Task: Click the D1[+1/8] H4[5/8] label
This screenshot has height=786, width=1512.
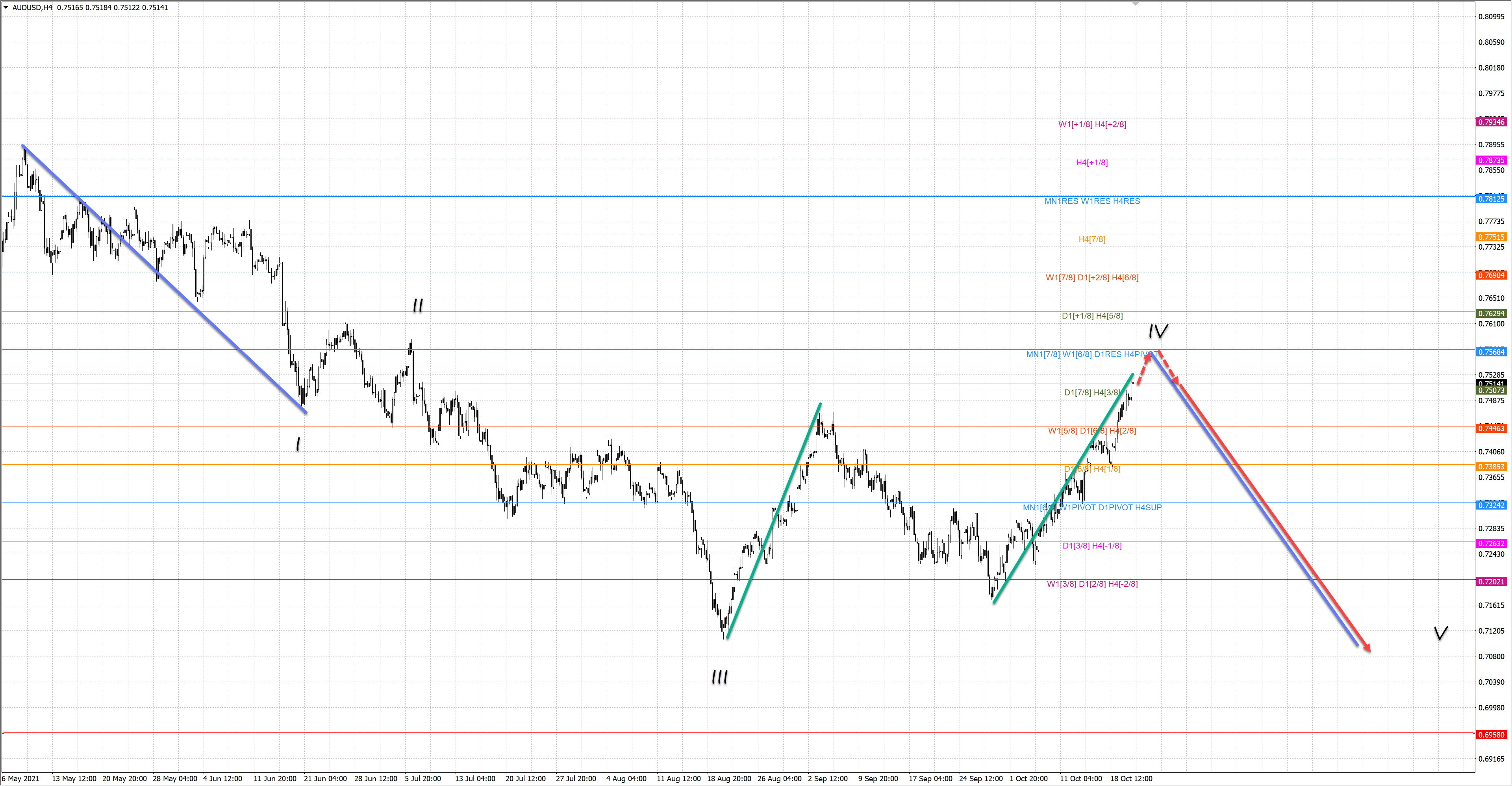Action: pyautogui.click(x=1092, y=316)
